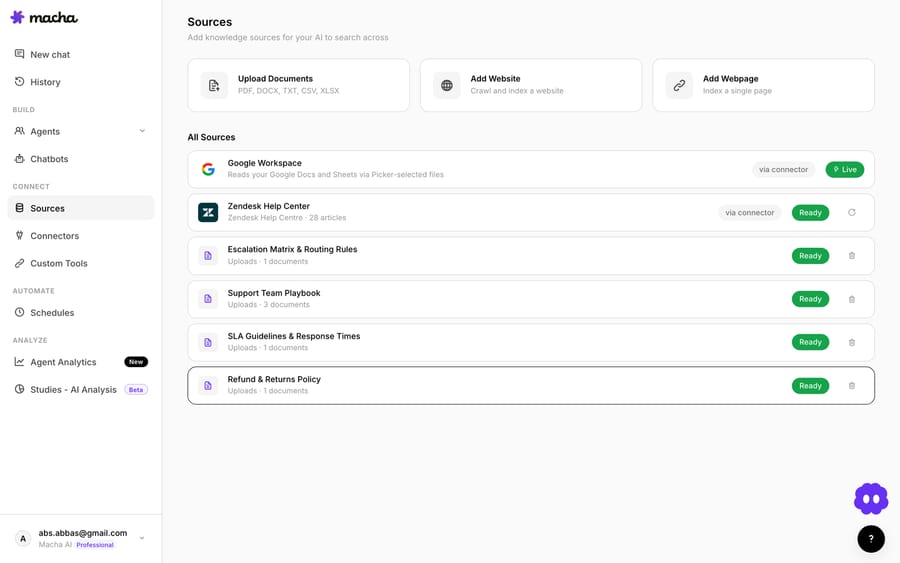Click the Chatbots robot icon
Screen dimensions: 900x563
tap(20, 158)
